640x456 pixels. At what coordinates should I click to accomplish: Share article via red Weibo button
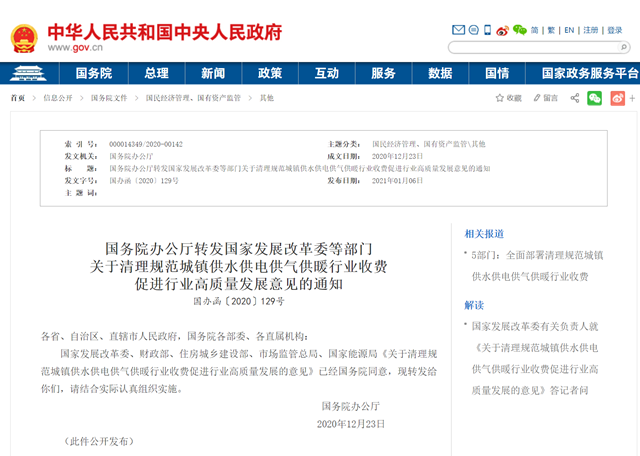click(x=618, y=98)
